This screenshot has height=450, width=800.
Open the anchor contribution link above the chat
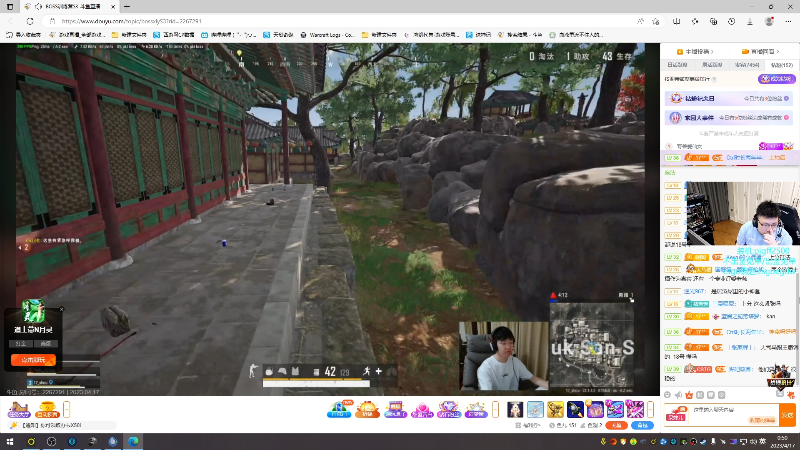[695, 52]
